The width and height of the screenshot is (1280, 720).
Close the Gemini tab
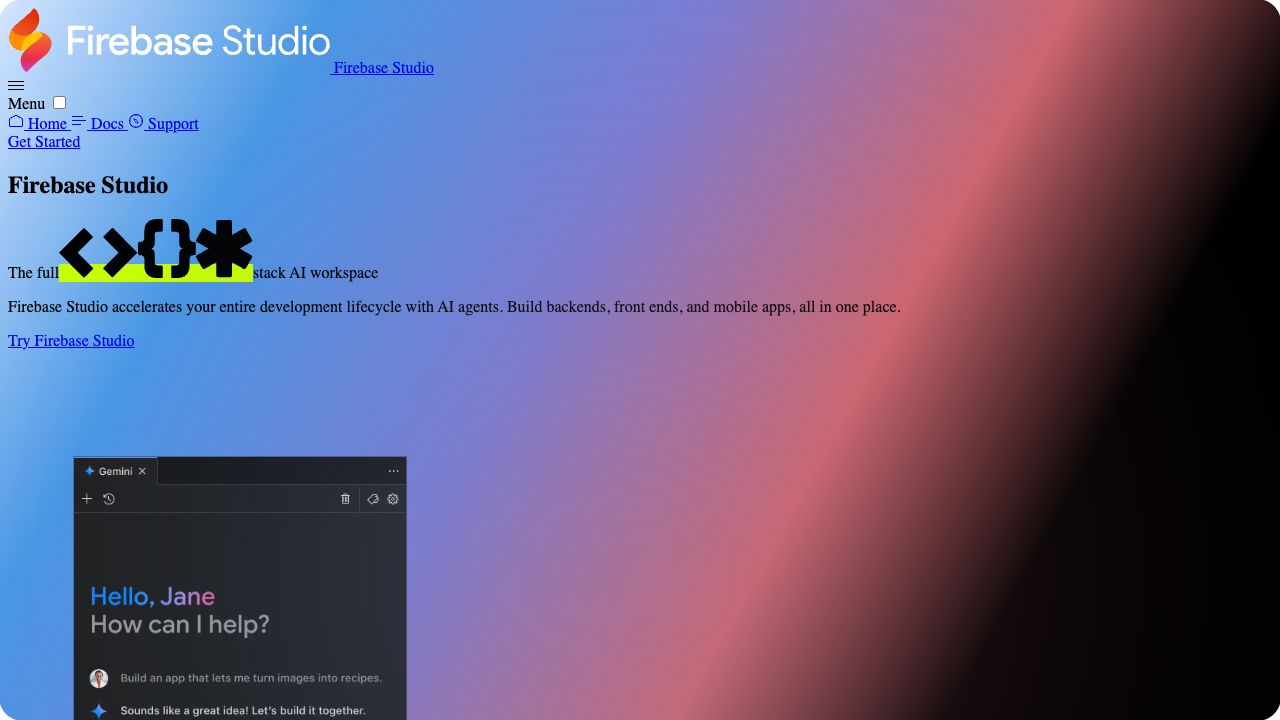(x=142, y=471)
